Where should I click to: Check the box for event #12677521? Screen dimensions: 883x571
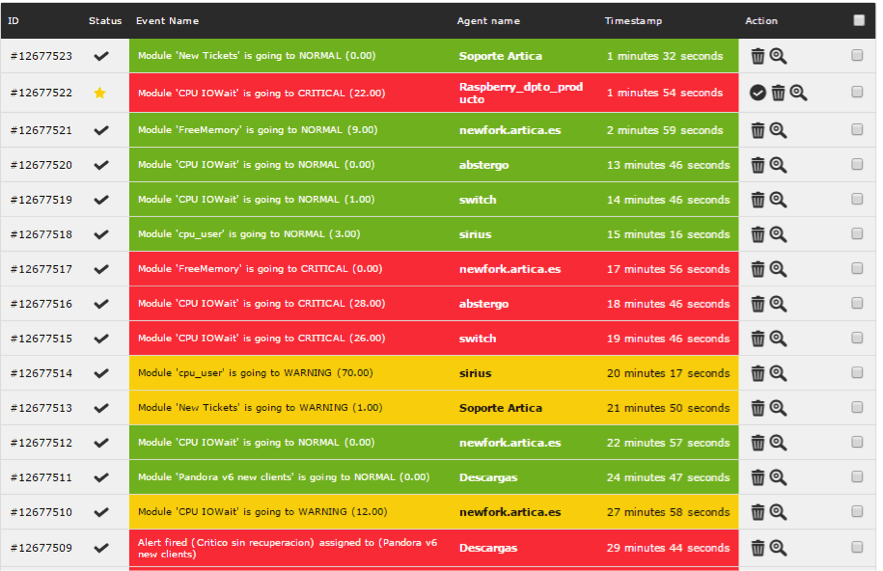(x=857, y=130)
